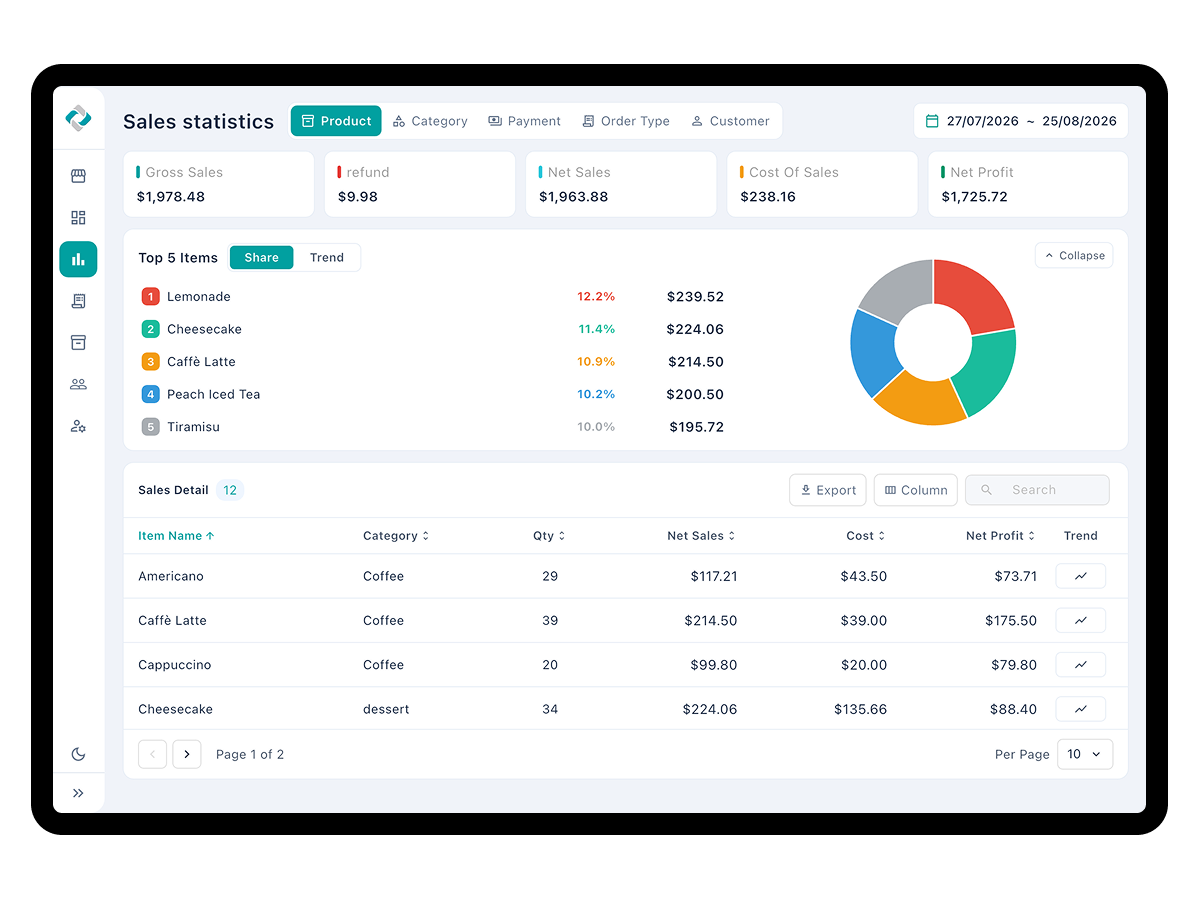Click the Page 1 of 2 label
The width and height of the screenshot is (1200, 900).
(x=250, y=754)
